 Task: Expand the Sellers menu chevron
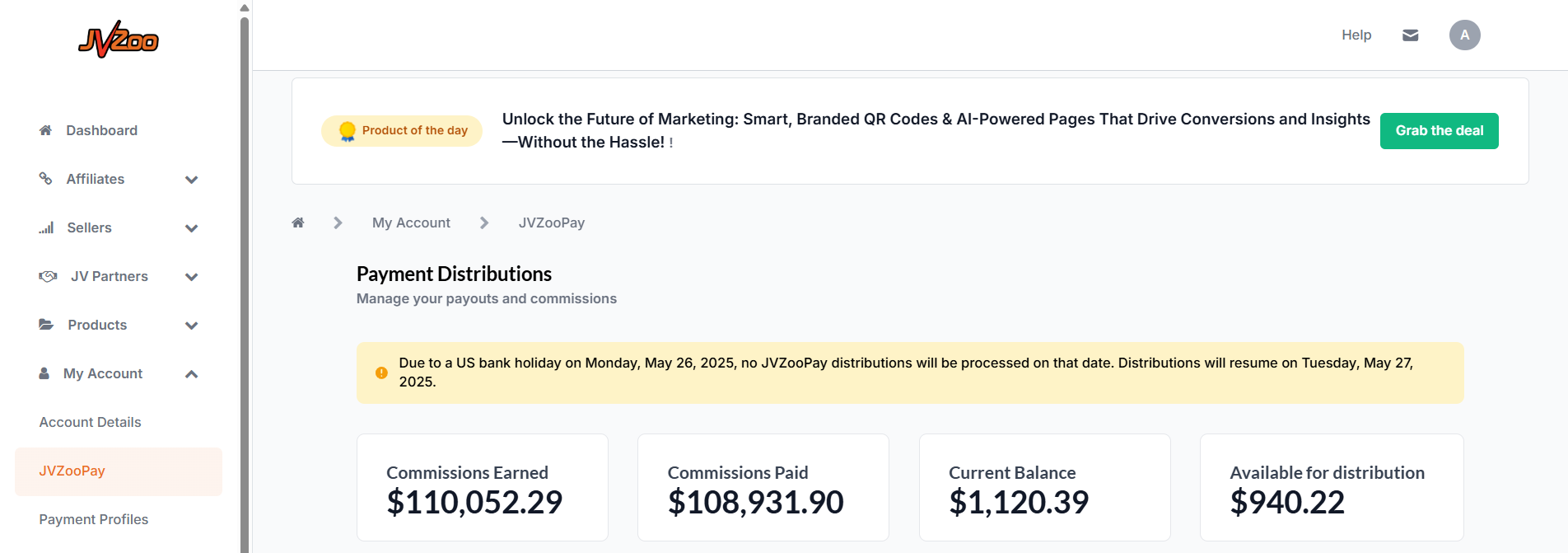coord(192,228)
